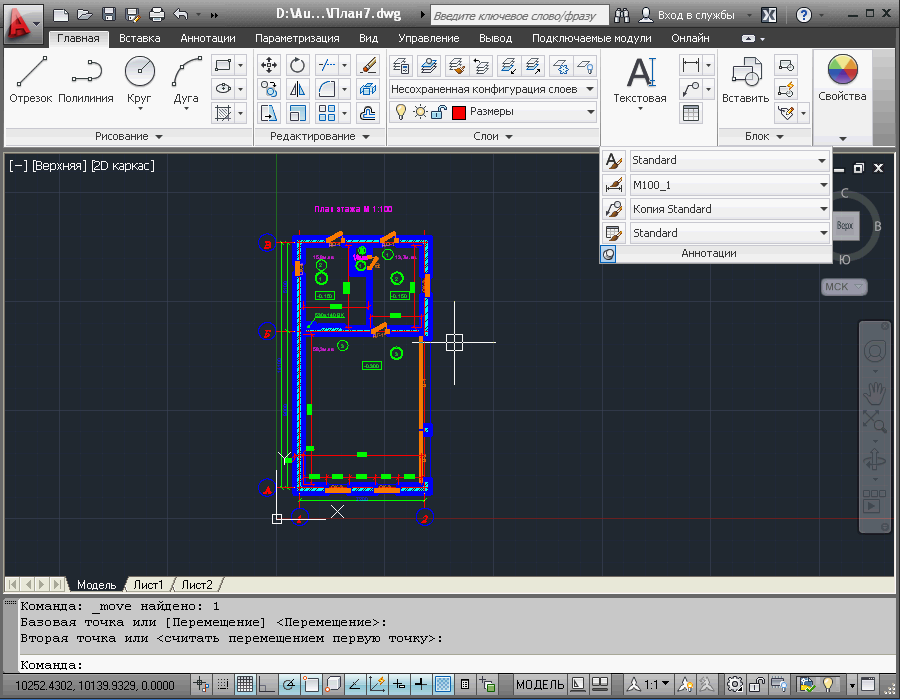Activate the Stretch tool
Viewport: 900px width, 700px height.
click(269, 113)
